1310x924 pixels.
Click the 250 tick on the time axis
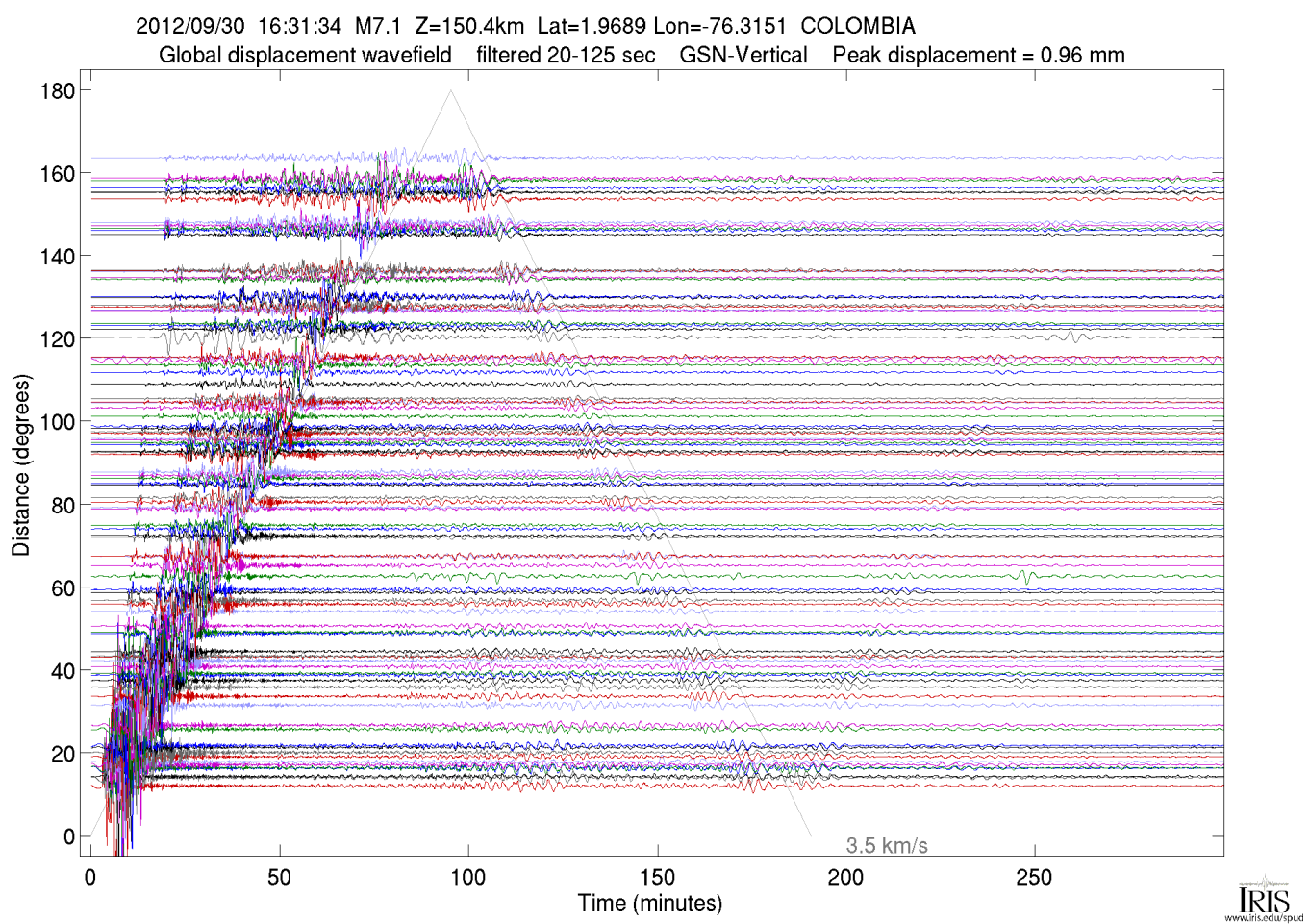pyautogui.click(x=1034, y=877)
